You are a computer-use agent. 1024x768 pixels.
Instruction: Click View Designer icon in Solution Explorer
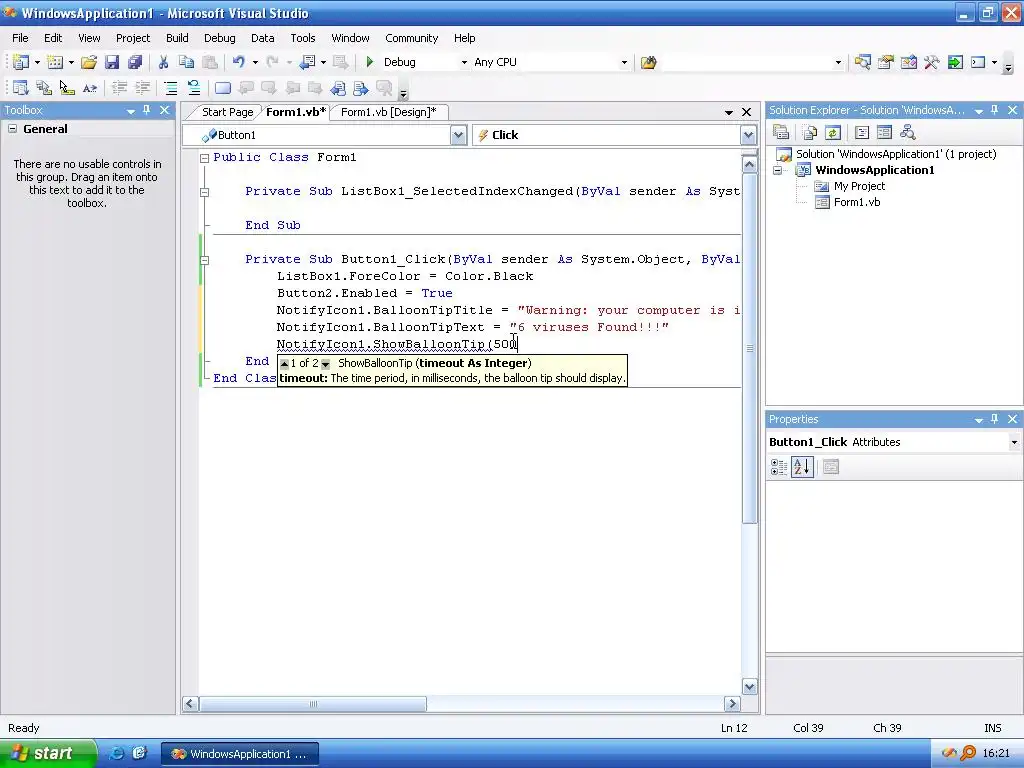pos(884,133)
